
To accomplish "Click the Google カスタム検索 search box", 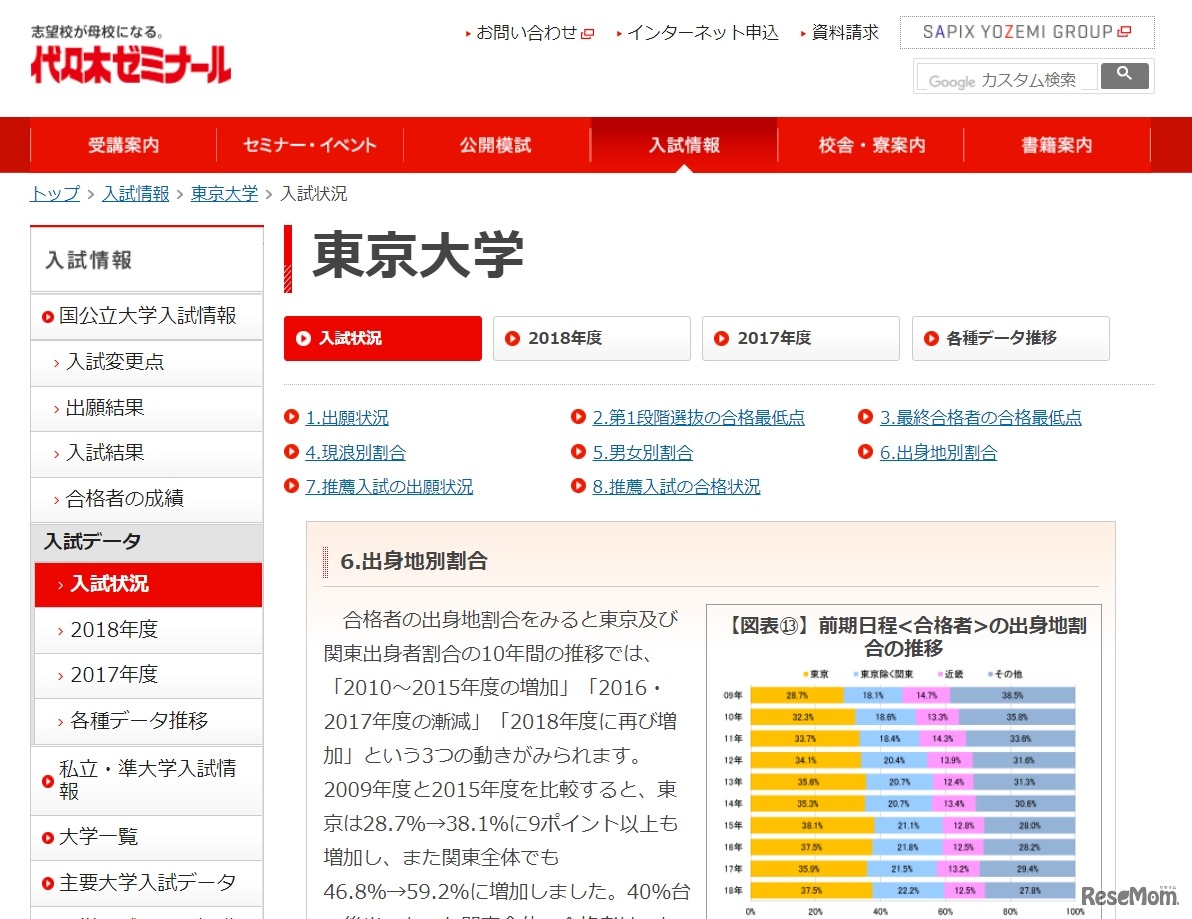I will click(x=1005, y=75).
